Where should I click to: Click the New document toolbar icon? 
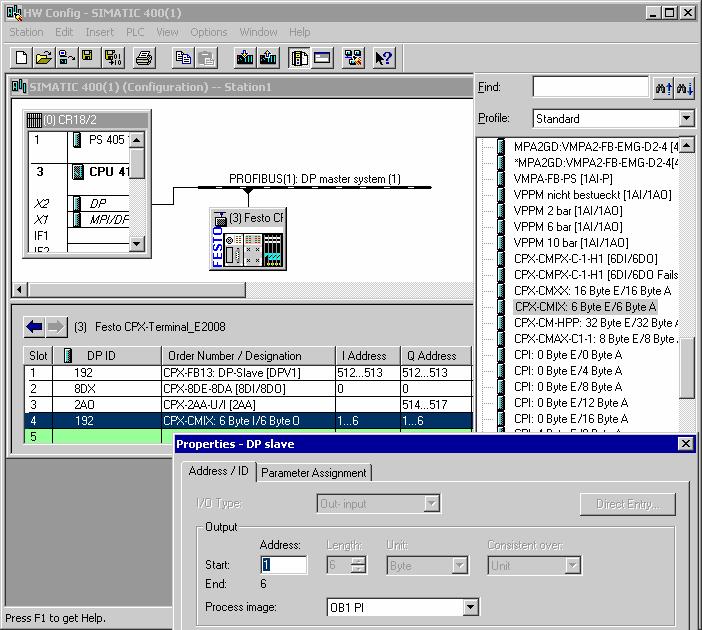click(21, 58)
